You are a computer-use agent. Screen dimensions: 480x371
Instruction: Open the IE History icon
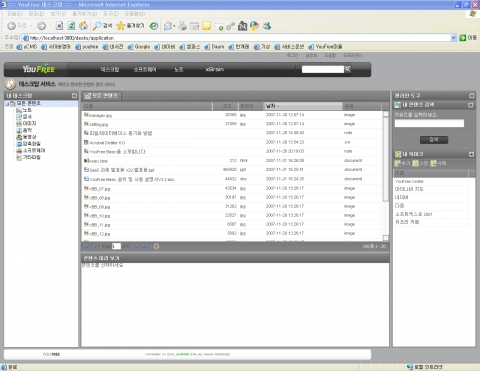coord(154,26)
